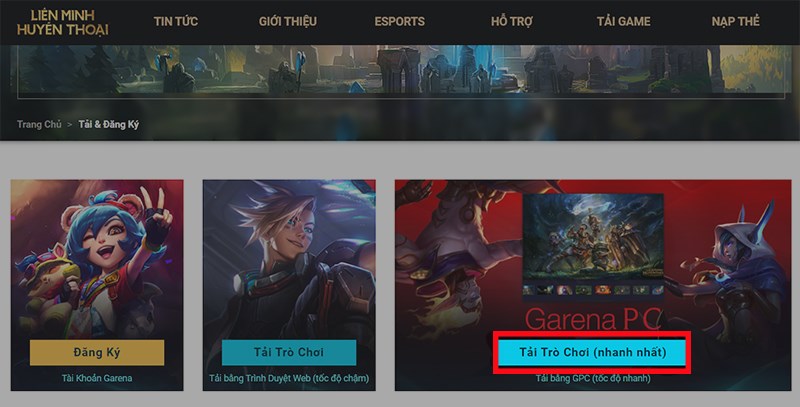Click the landscape banner image under navigation
Image resolution: width=800 pixels, height=407 pixels.
(x=401, y=71)
